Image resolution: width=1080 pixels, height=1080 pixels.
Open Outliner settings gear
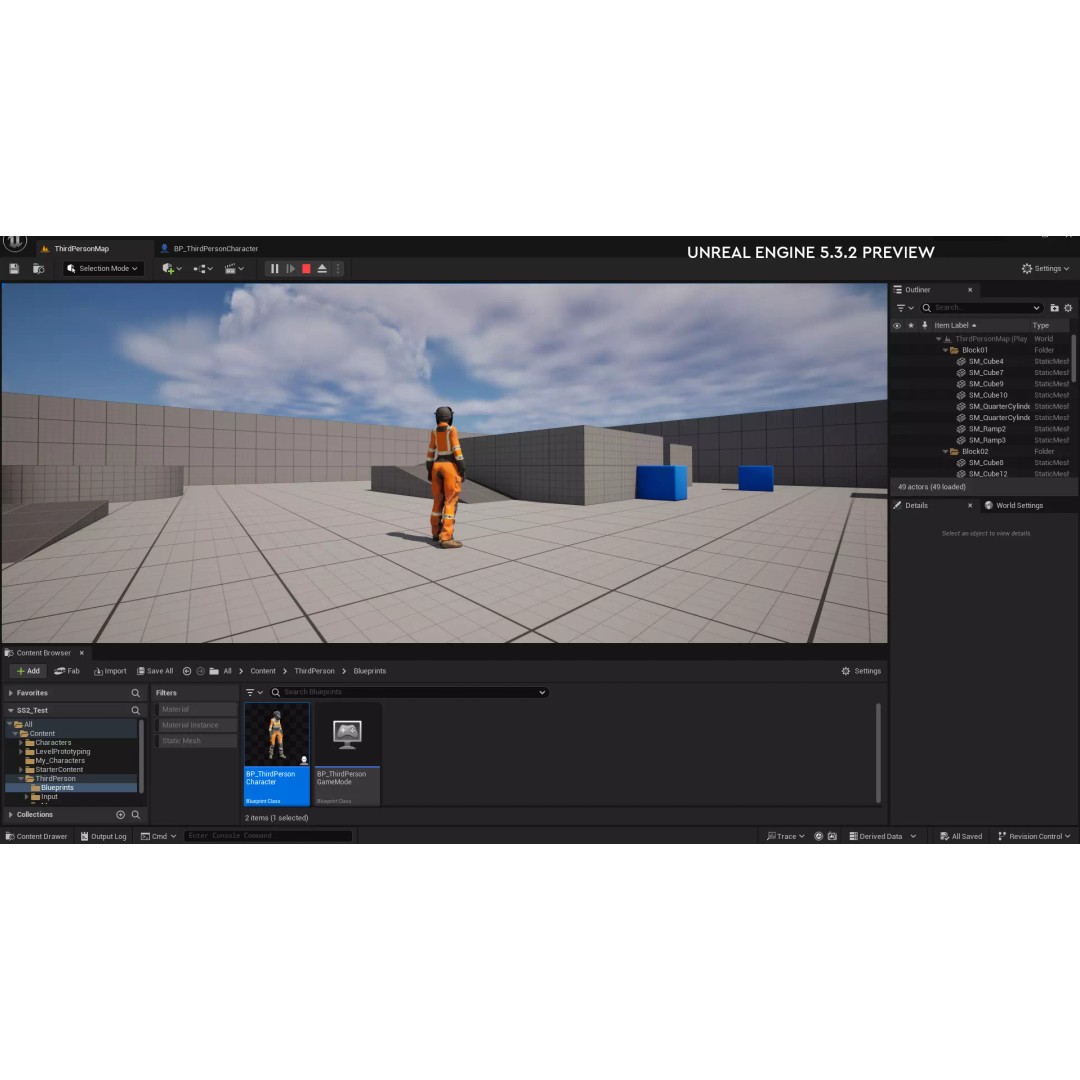[x=1068, y=308]
